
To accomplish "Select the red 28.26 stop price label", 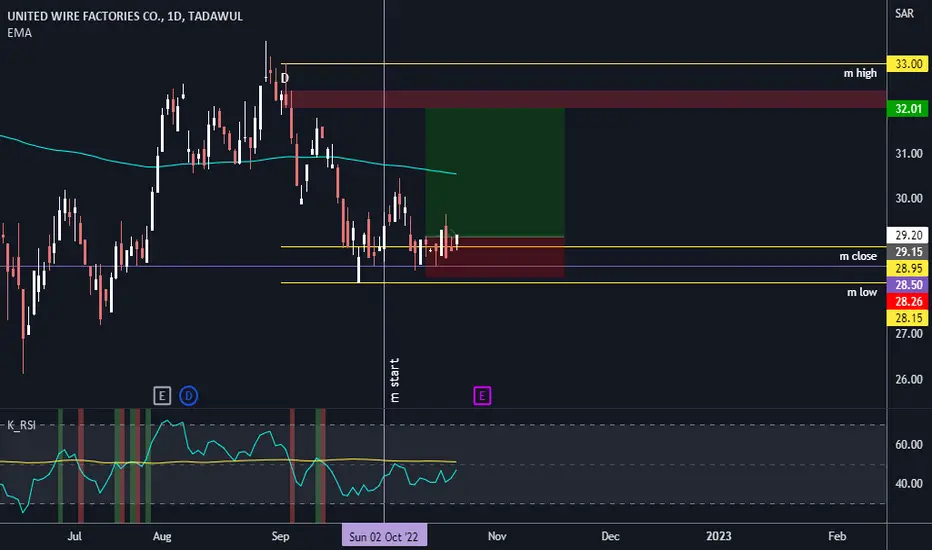I will [x=908, y=301].
